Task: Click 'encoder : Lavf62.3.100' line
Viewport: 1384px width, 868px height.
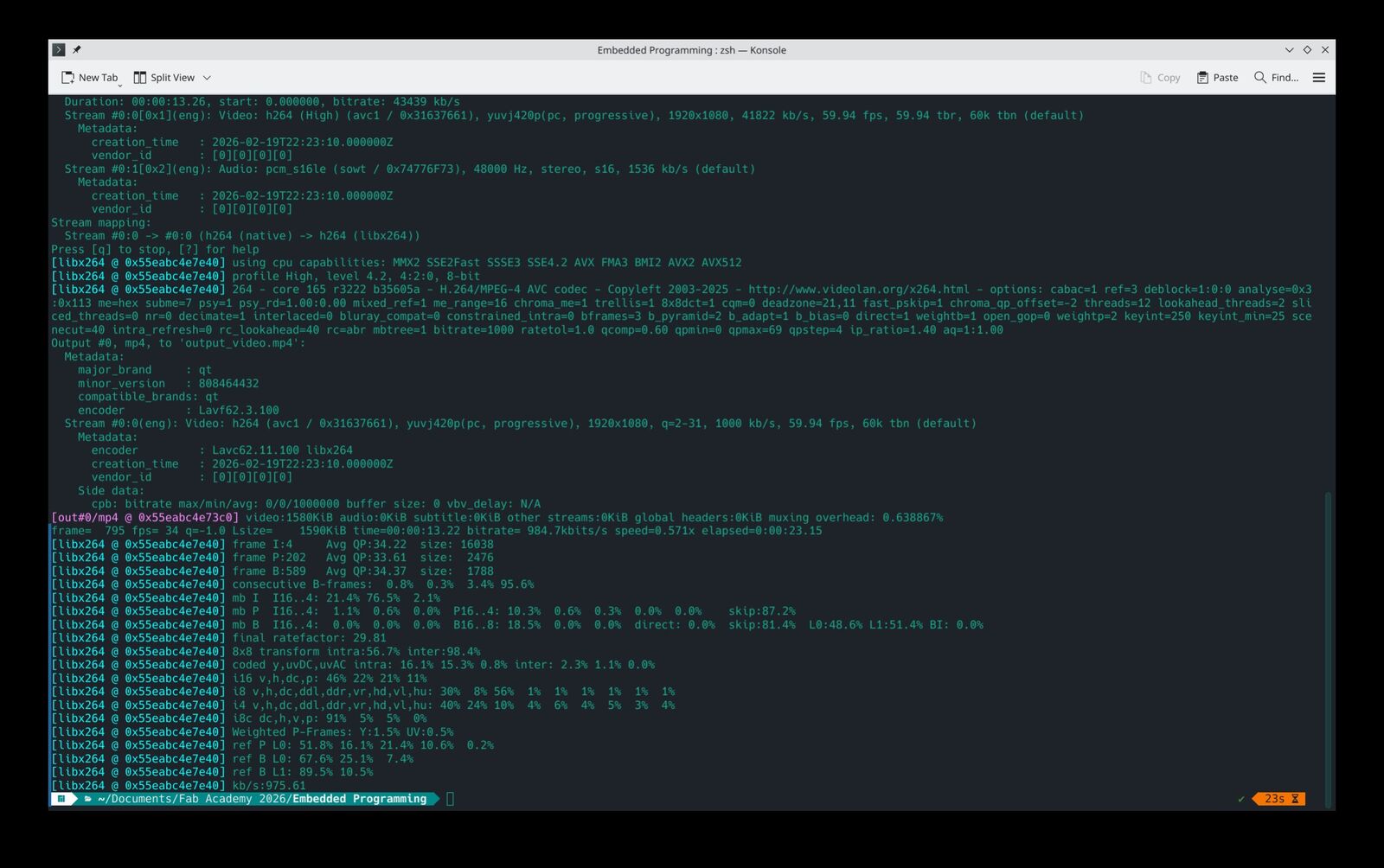Action: pos(178,411)
